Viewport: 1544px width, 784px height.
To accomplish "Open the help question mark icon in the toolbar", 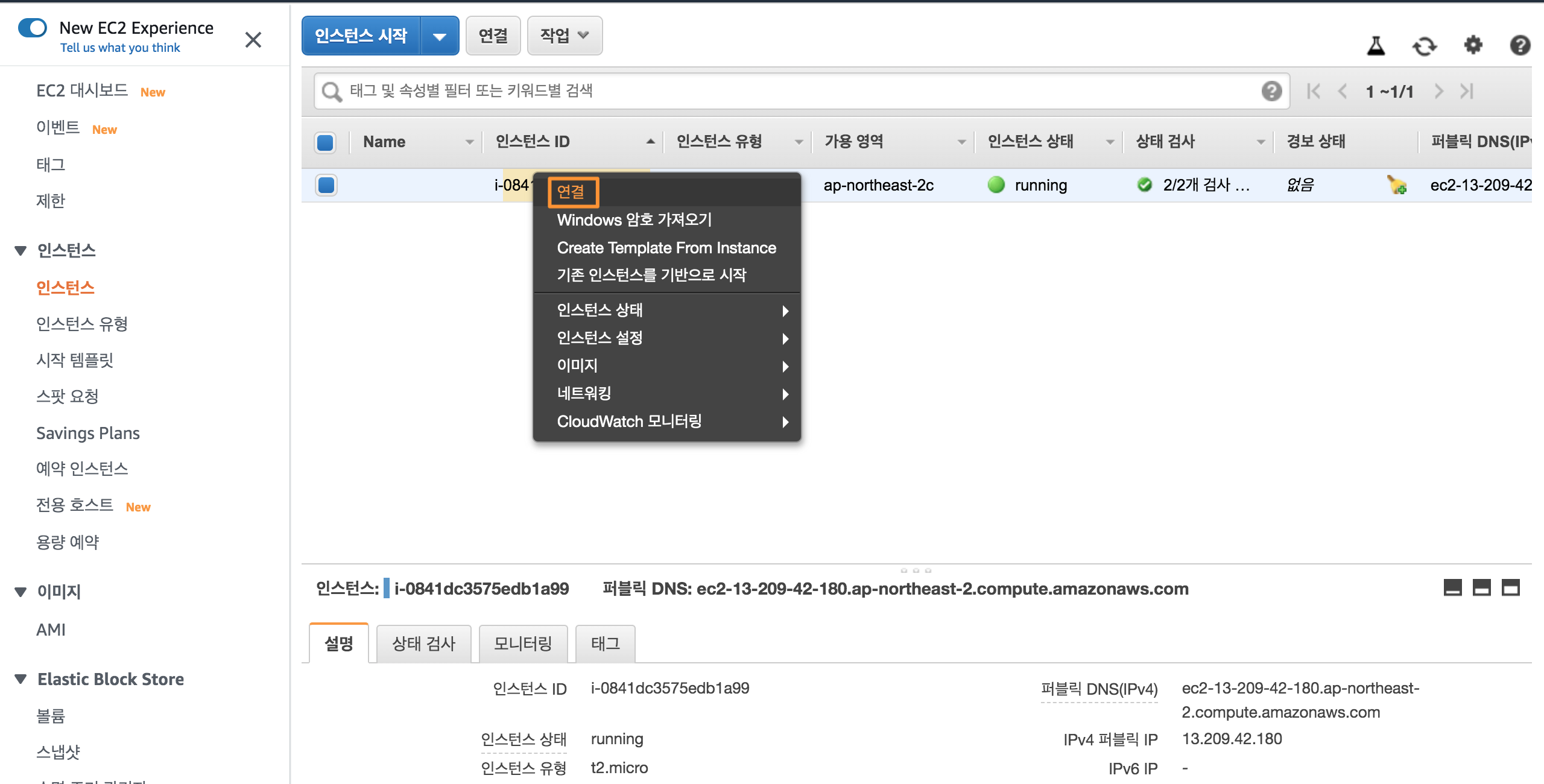I will click(1520, 45).
